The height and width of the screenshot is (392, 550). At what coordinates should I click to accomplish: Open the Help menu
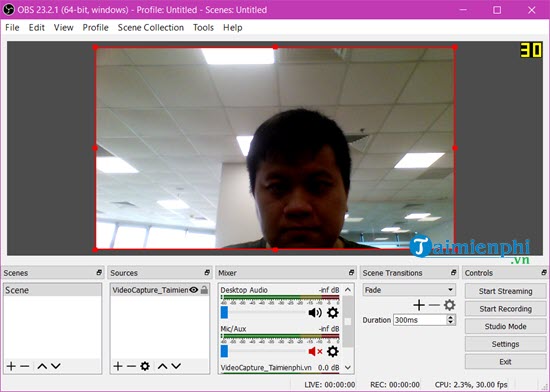pyautogui.click(x=233, y=27)
